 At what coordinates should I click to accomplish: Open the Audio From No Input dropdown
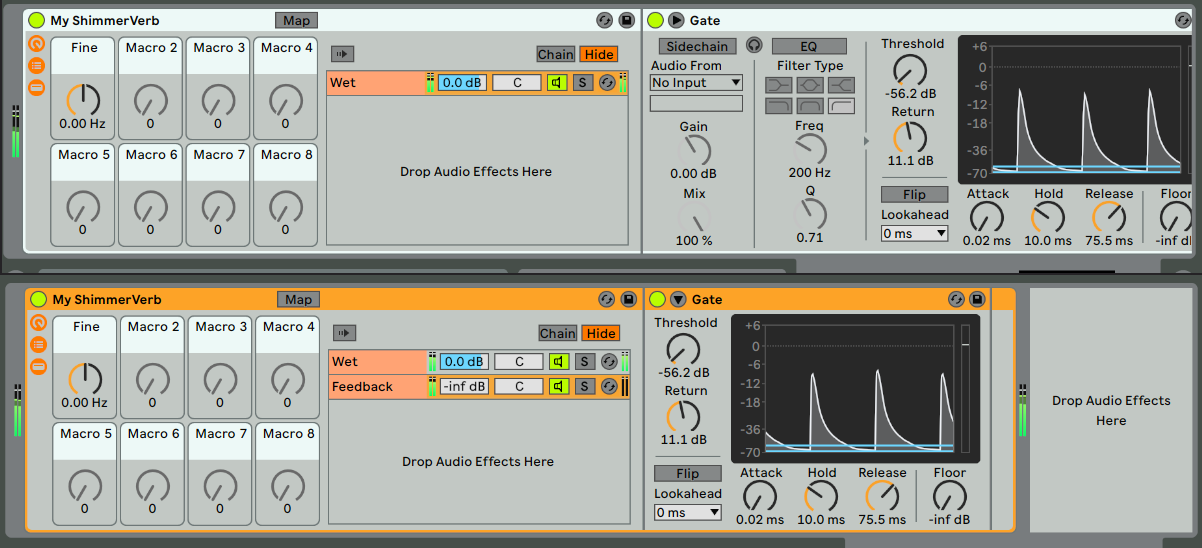tap(696, 83)
